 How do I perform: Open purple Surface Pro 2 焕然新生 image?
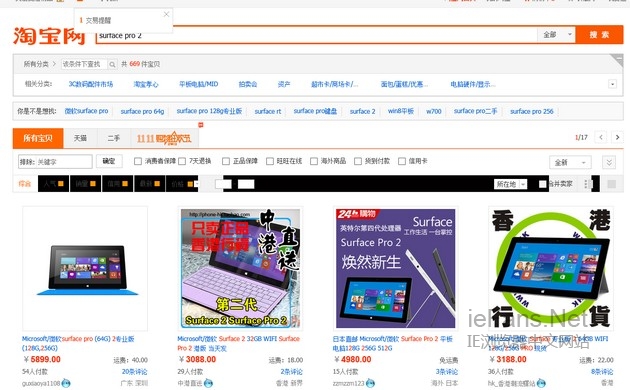coord(396,268)
